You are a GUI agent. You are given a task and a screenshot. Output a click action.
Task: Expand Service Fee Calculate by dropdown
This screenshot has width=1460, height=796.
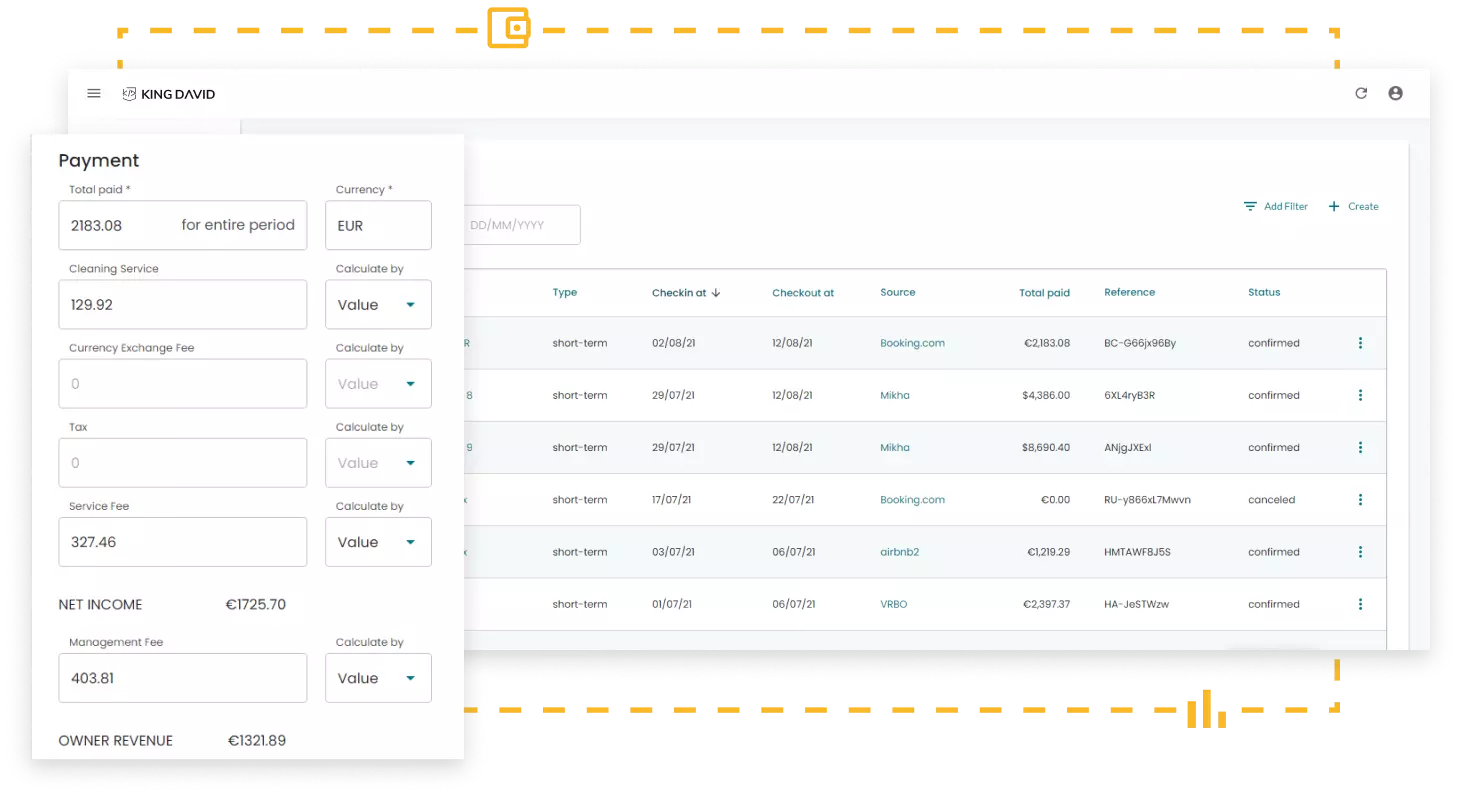(x=378, y=542)
